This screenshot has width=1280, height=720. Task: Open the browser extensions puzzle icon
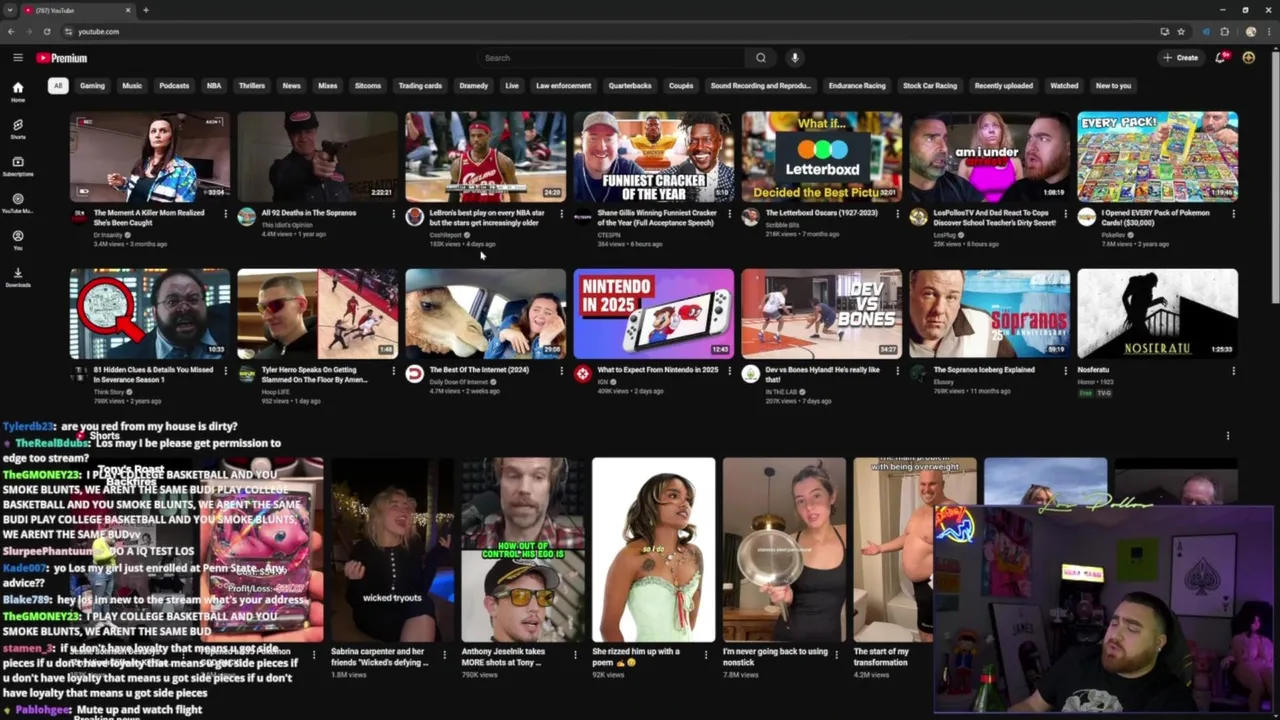(1225, 31)
